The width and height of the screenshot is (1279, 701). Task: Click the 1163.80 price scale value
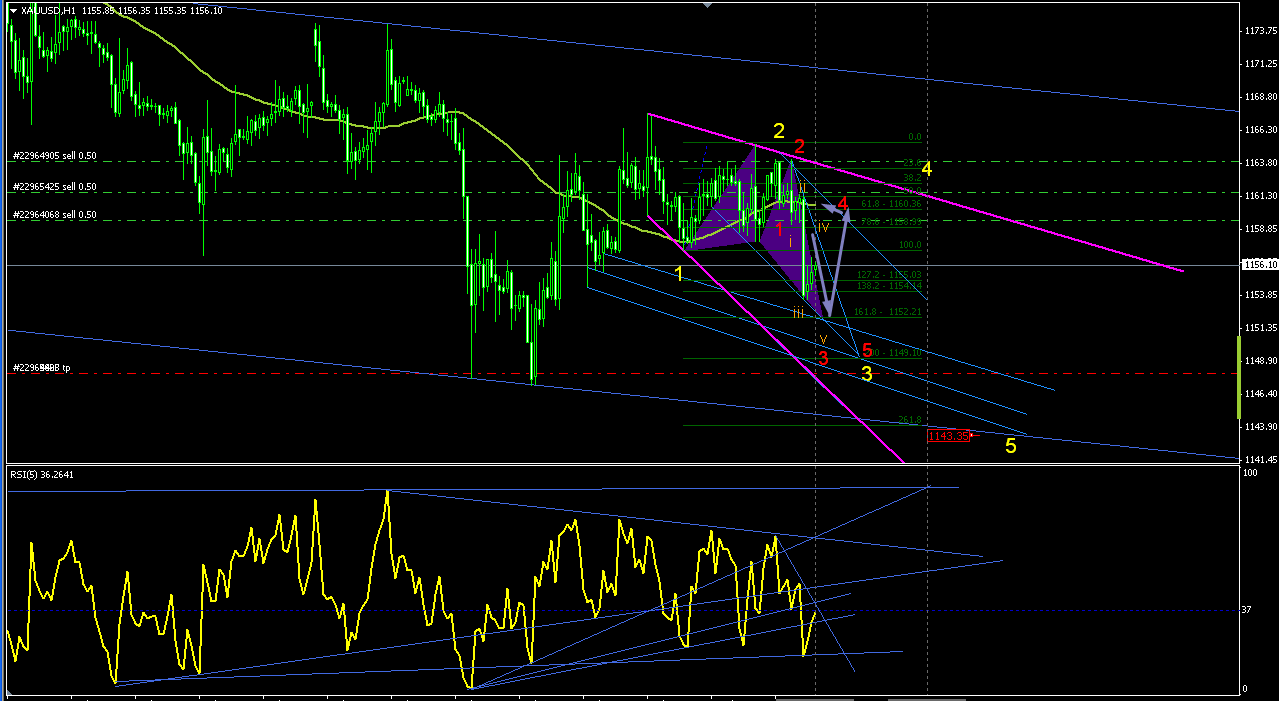(x=1262, y=163)
